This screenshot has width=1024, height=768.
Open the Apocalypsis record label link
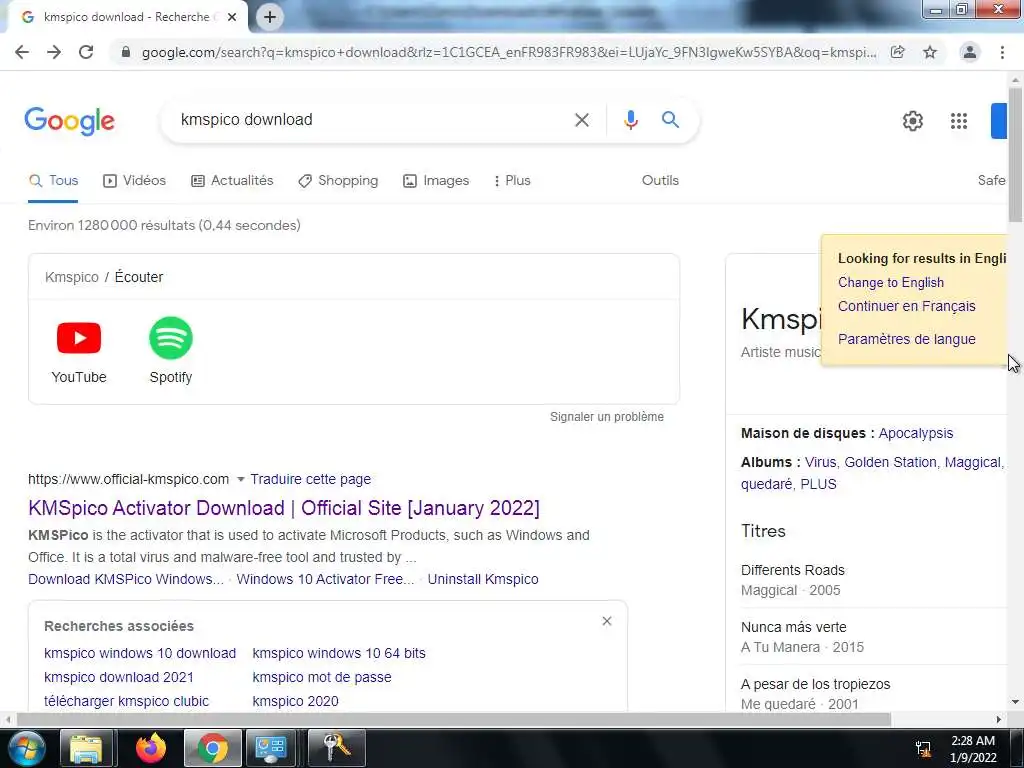point(916,434)
